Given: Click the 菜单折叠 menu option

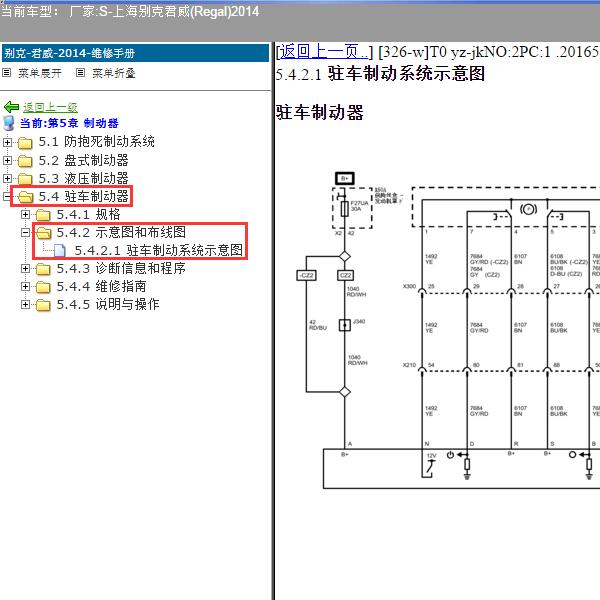Looking at the screenshot, I should coord(114,73).
